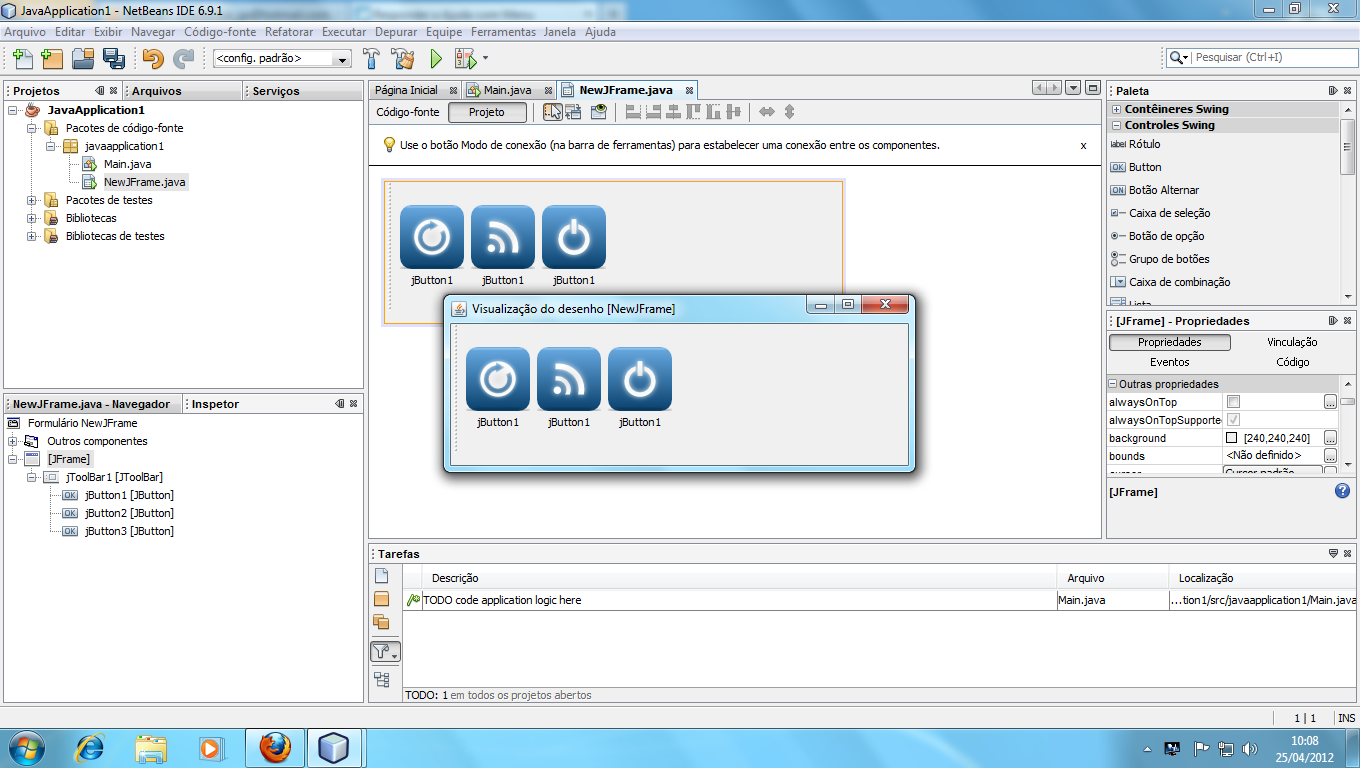Tick the alwaysOnTop checkbox
The height and width of the screenshot is (768, 1360).
pyautogui.click(x=1233, y=402)
